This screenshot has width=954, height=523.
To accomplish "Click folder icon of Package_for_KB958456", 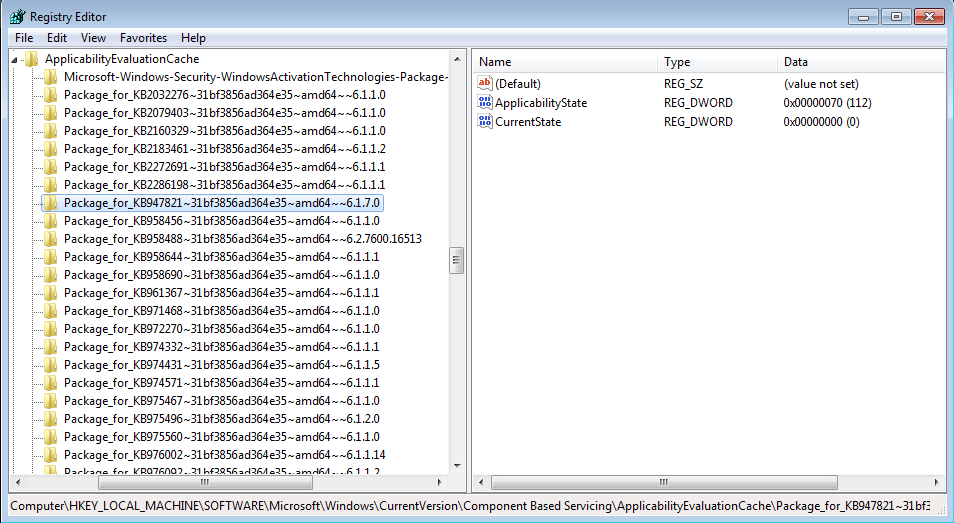I will (51, 221).
